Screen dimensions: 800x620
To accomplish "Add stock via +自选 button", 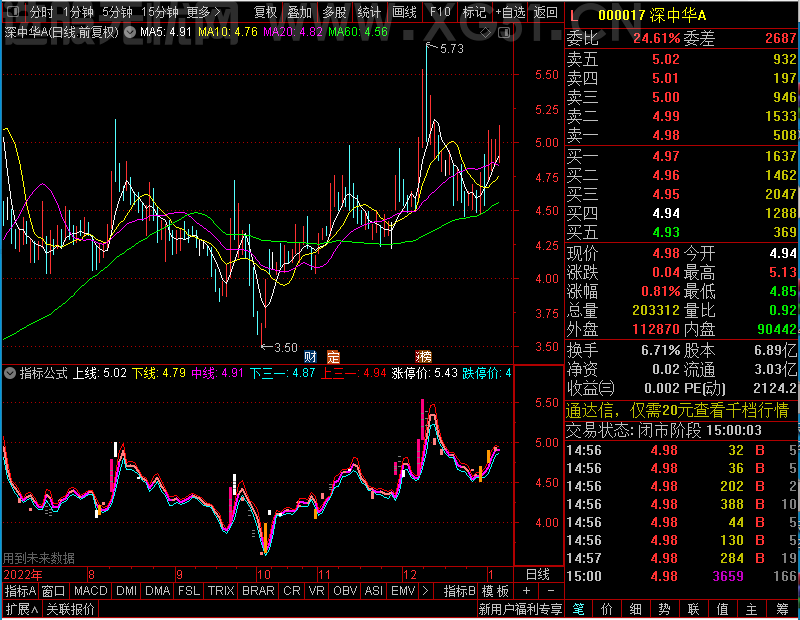I will (510, 12).
